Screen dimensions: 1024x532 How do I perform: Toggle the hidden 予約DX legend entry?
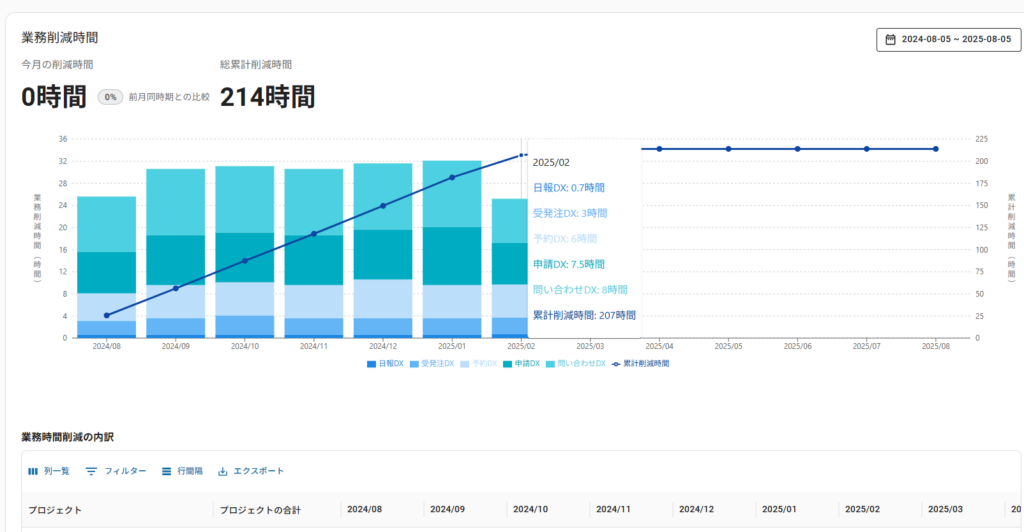tap(479, 364)
